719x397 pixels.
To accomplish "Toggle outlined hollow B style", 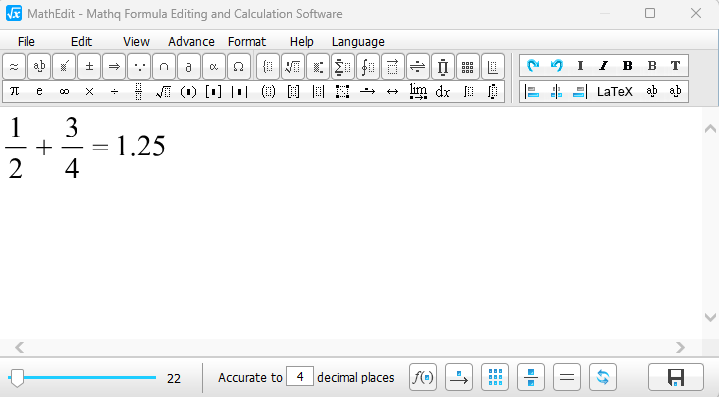I will pyautogui.click(x=652, y=66).
